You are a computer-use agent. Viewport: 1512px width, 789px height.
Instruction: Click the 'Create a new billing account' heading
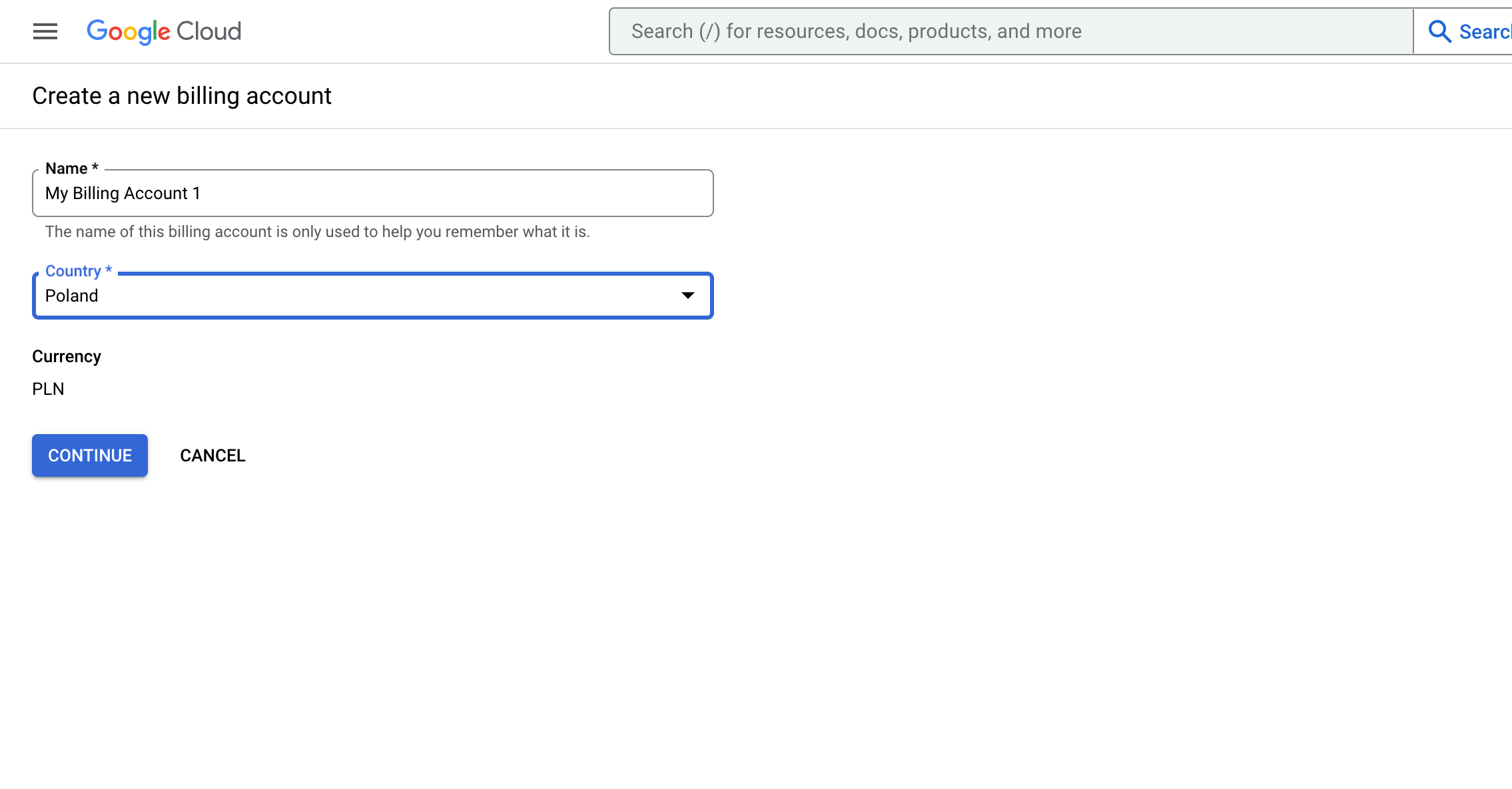pos(182,96)
